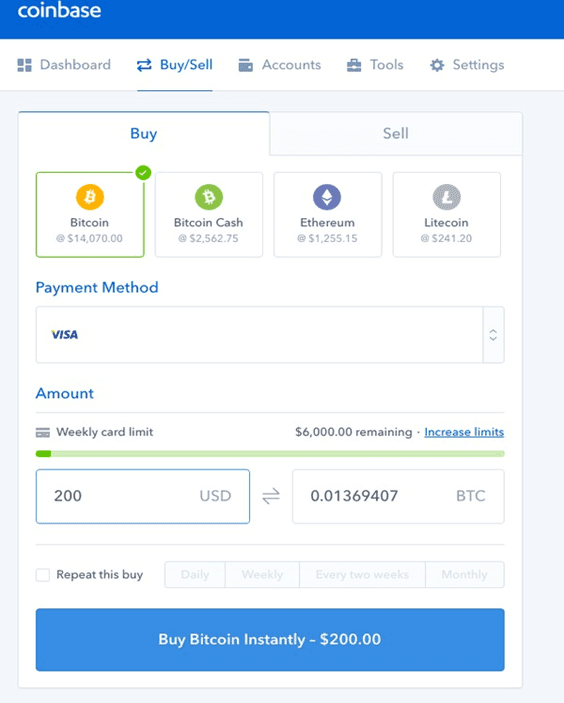This screenshot has width=564, height=703.
Task: Click the Buy/Sell arrows icon
Action: point(144,65)
